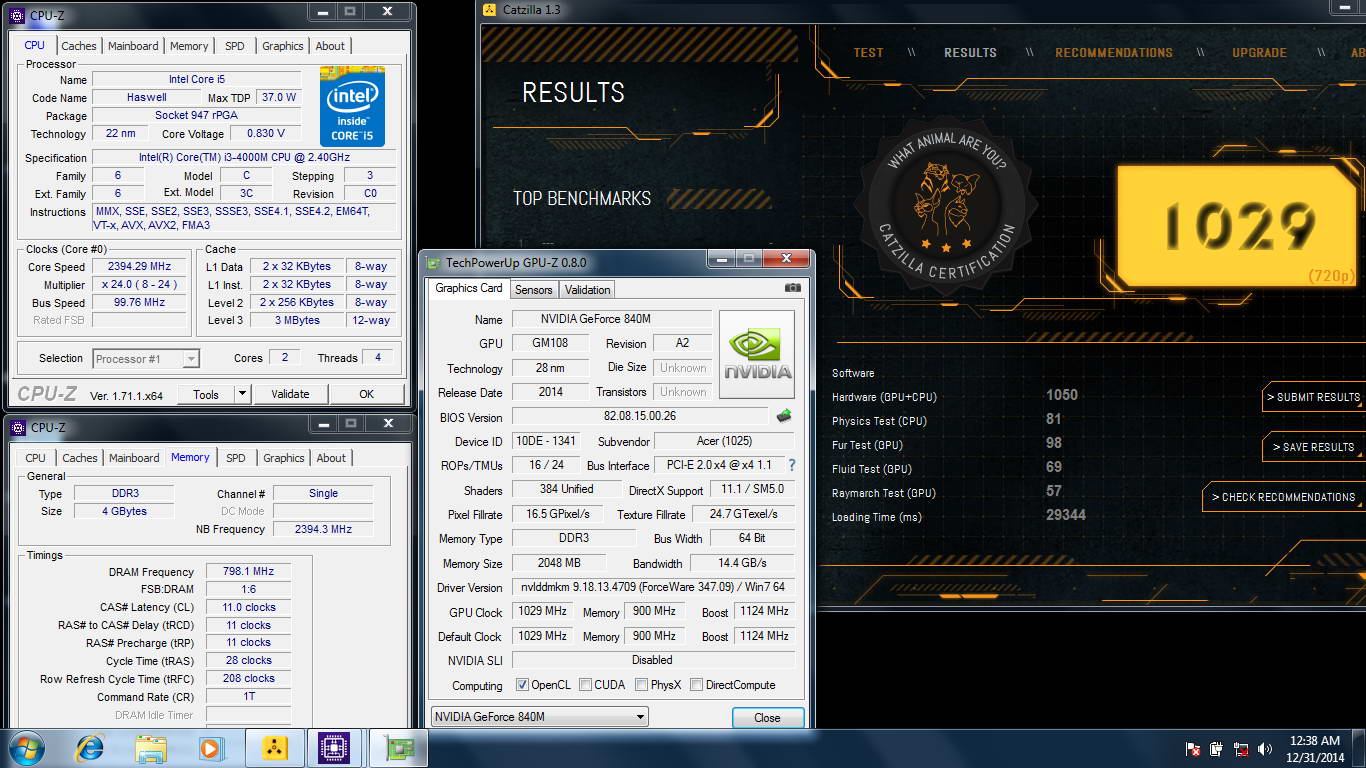
Task: Click the GPU name field NVIDIA GeForce 840M
Action: pyautogui.click(x=611, y=319)
